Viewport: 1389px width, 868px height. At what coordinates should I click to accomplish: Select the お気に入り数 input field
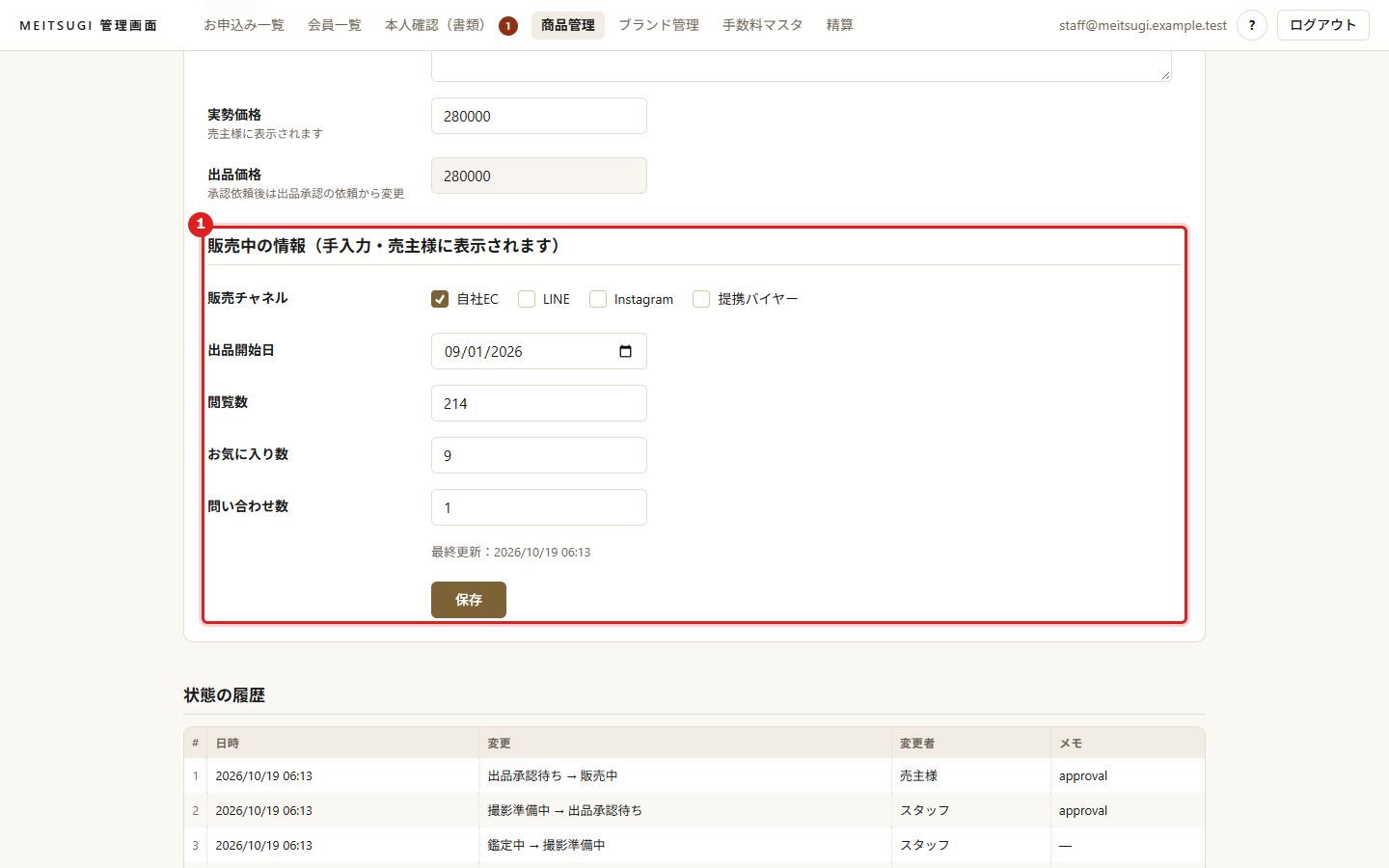pyautogui.click(x=539, y=455)
